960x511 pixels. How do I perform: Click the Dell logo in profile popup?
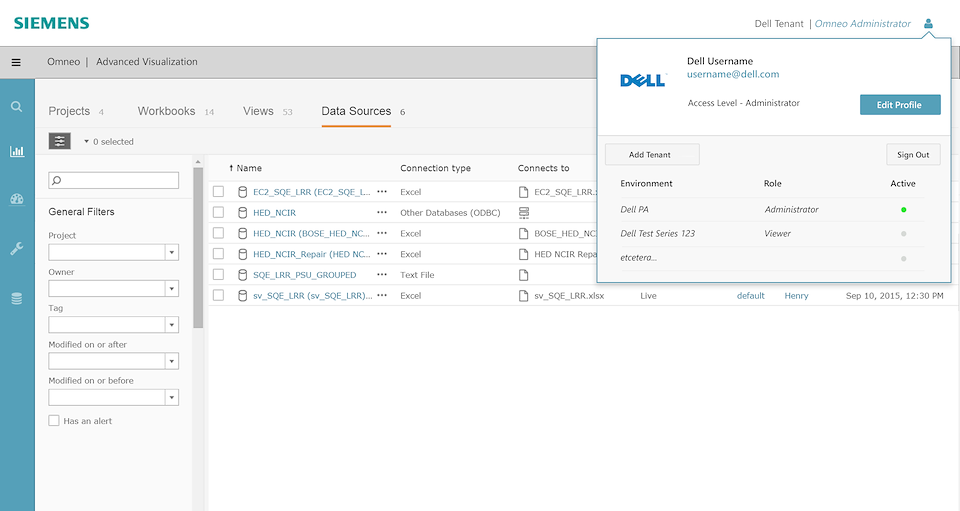[643, 80]
